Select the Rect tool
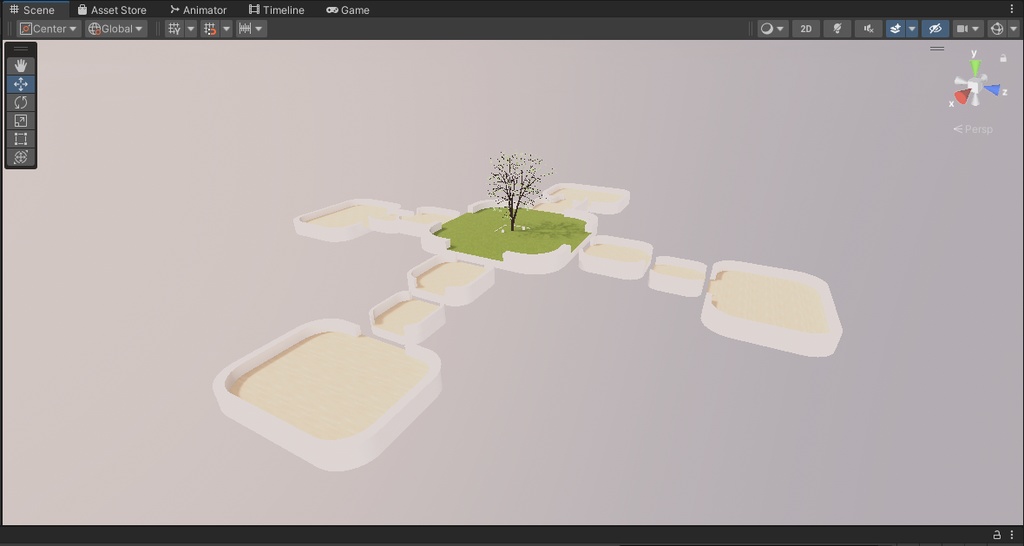The width and height of the screenshot is (1024, 546). [20, 138]
